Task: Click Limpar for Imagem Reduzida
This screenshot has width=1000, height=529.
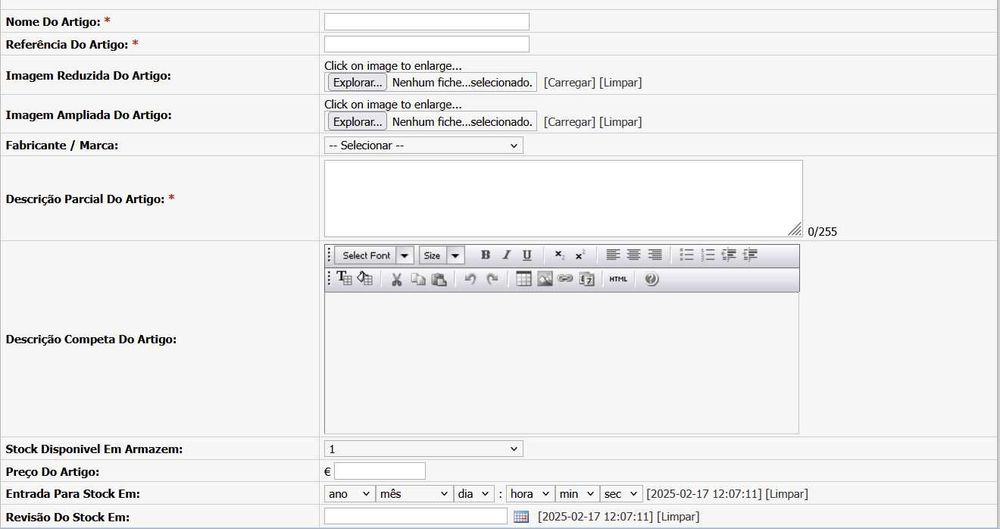Action: 621,82
